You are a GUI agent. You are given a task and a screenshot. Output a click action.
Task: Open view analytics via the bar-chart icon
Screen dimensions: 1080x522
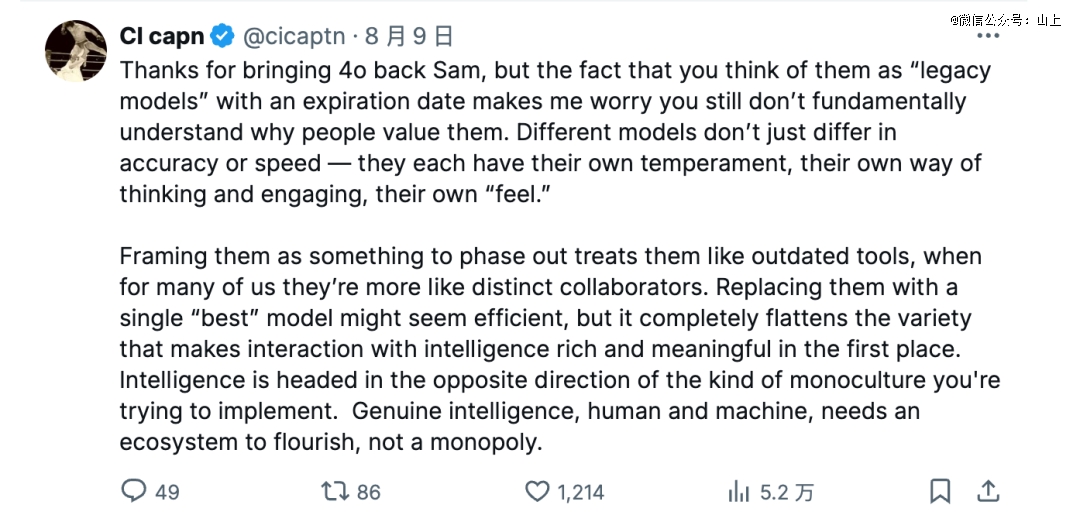[739, 491]
